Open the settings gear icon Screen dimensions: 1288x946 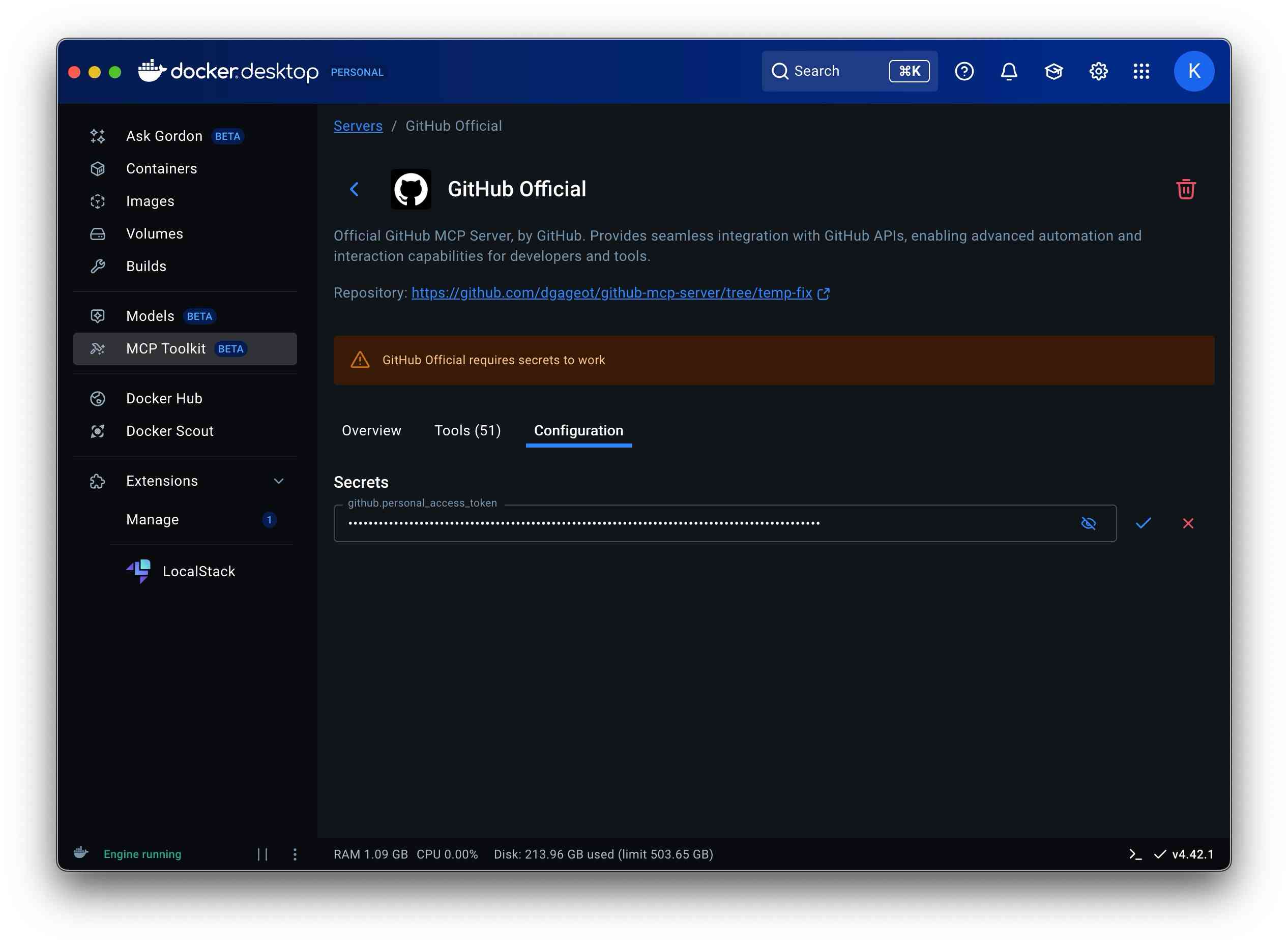(1098, 72)
